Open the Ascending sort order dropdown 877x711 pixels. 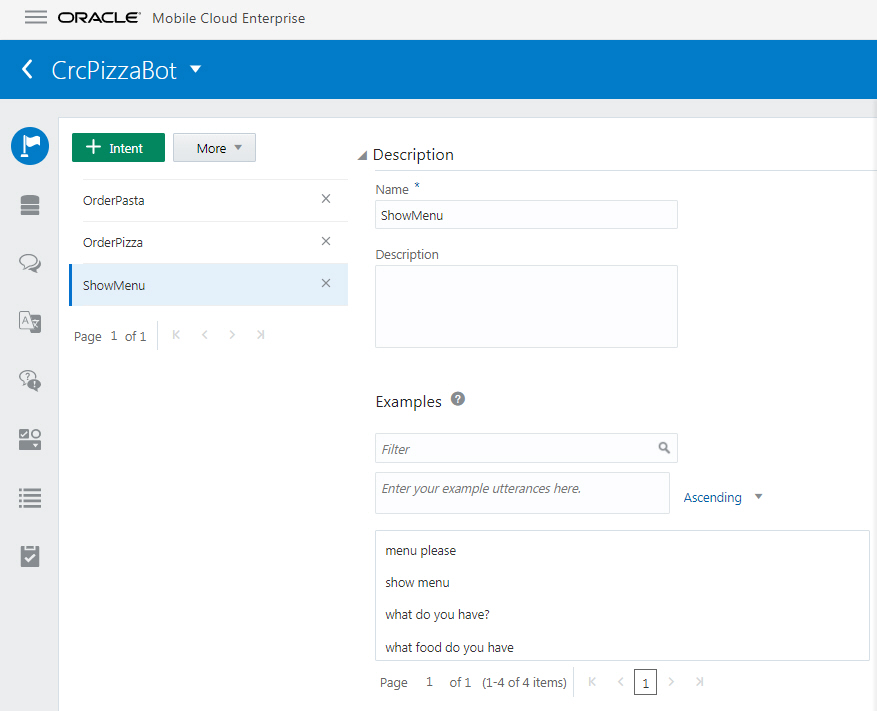point(723,497)
